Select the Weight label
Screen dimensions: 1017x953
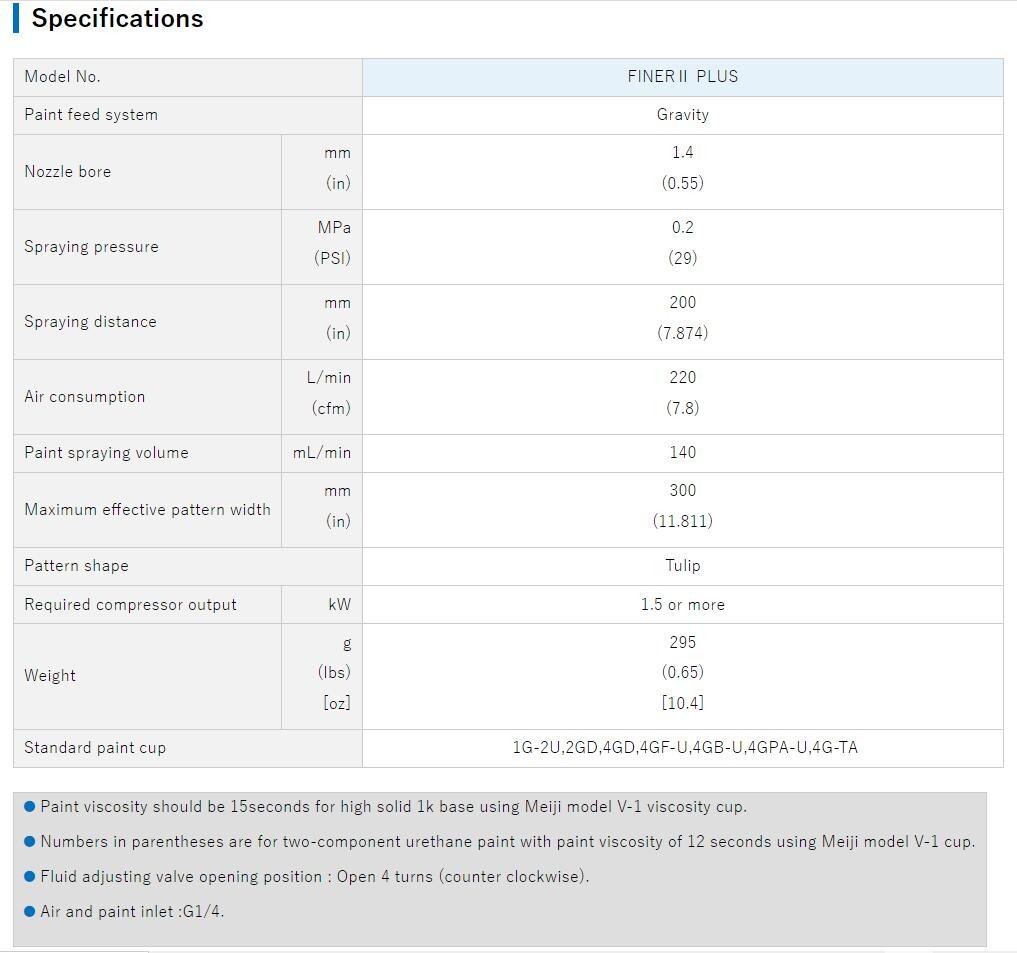pyautogui.click(x=50, y=676)
